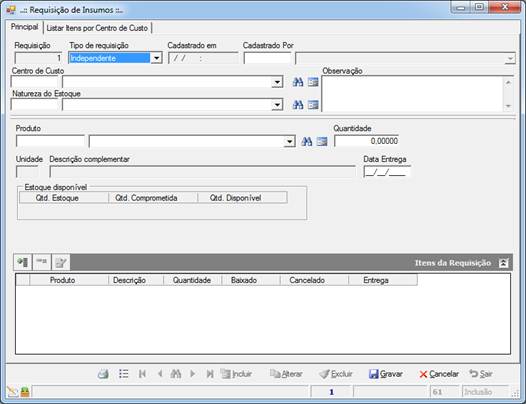Open Listar Itens por Centro de Custo tab
This screenshot has width=526, height=404.
pos(97,28)
